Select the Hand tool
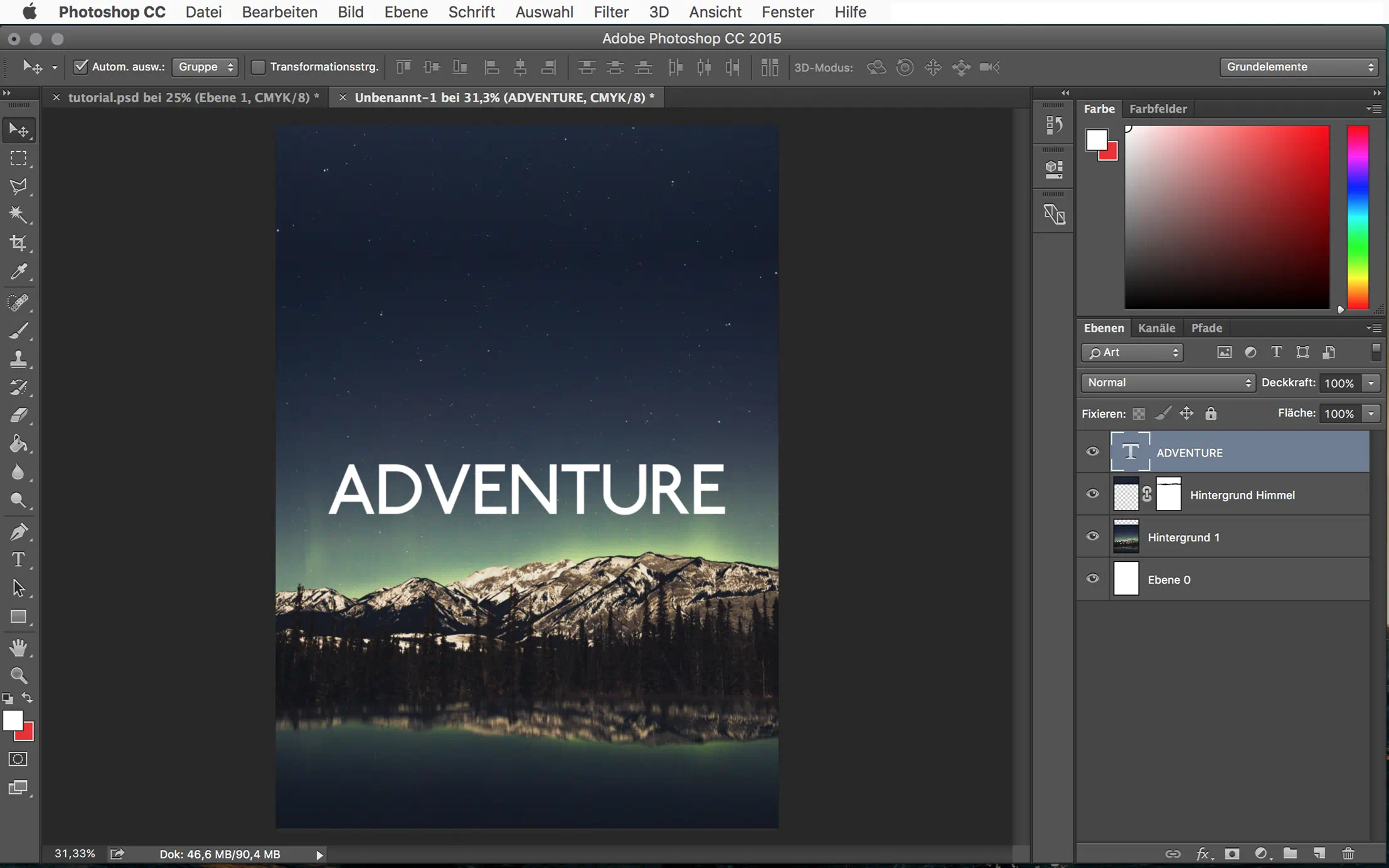 coord(18,647)
